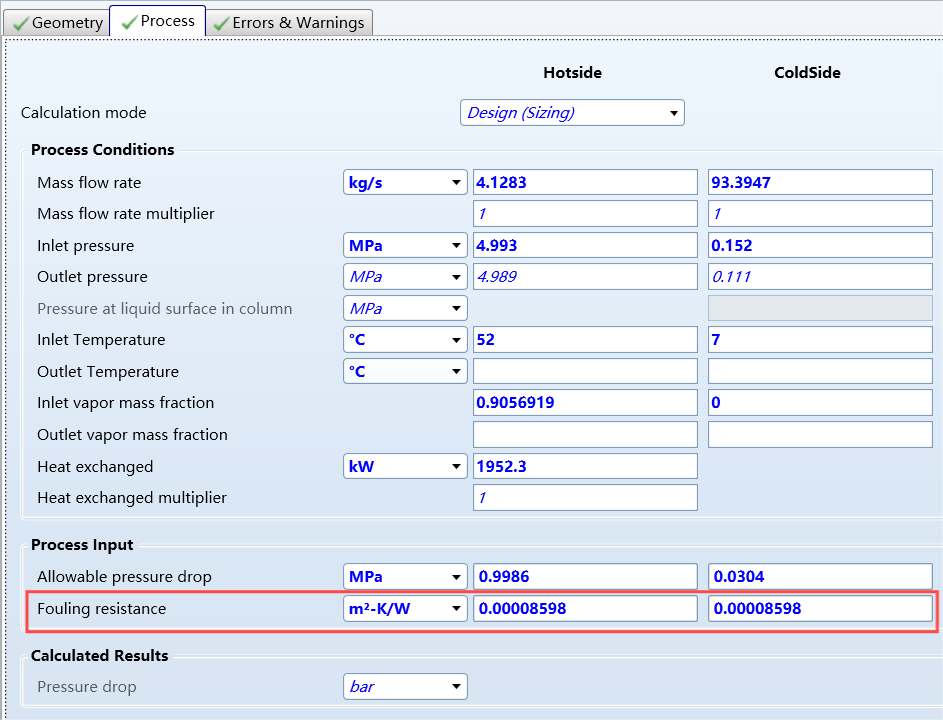The image size is (943, 720).
Task: Select the Hotside inlet vapor mass fraction field
Action: pyautogui.click(x=584, y=403)
